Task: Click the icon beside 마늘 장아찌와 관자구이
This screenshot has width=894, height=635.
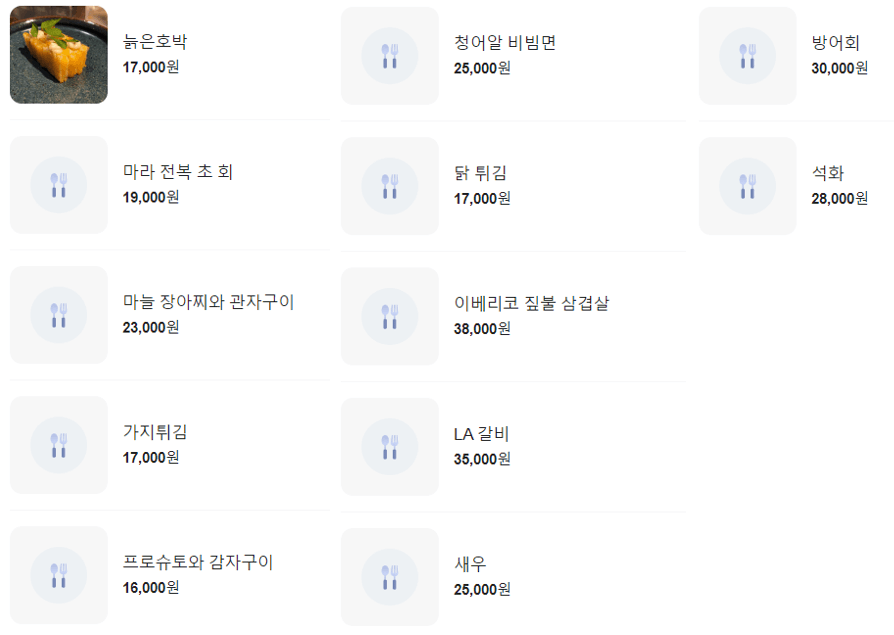Action: pos(59,316)
